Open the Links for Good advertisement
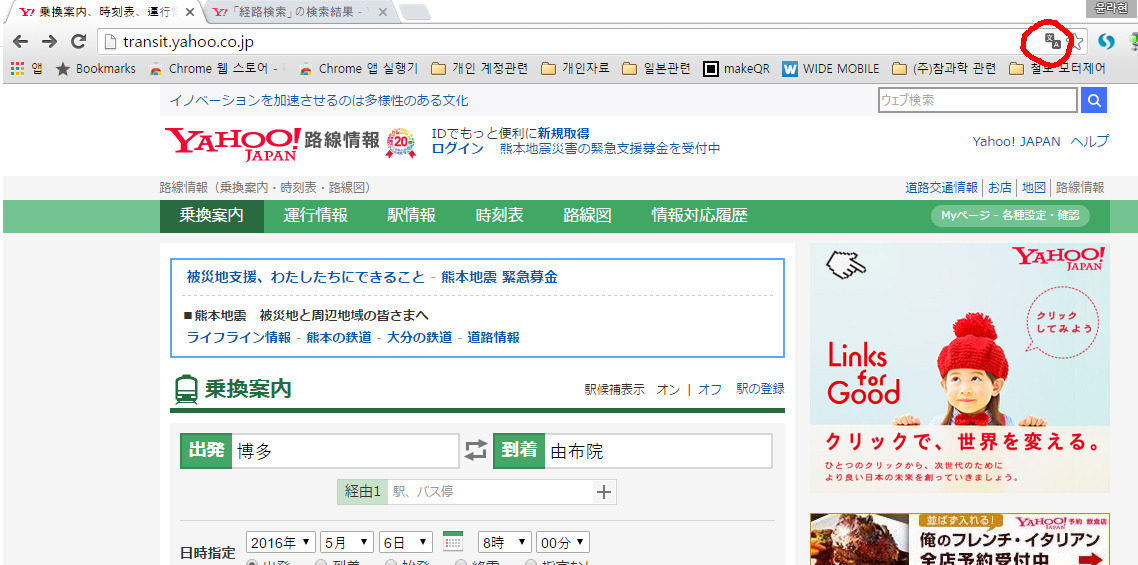Viewport: 1138px width, 565px height. click(959, 368)
